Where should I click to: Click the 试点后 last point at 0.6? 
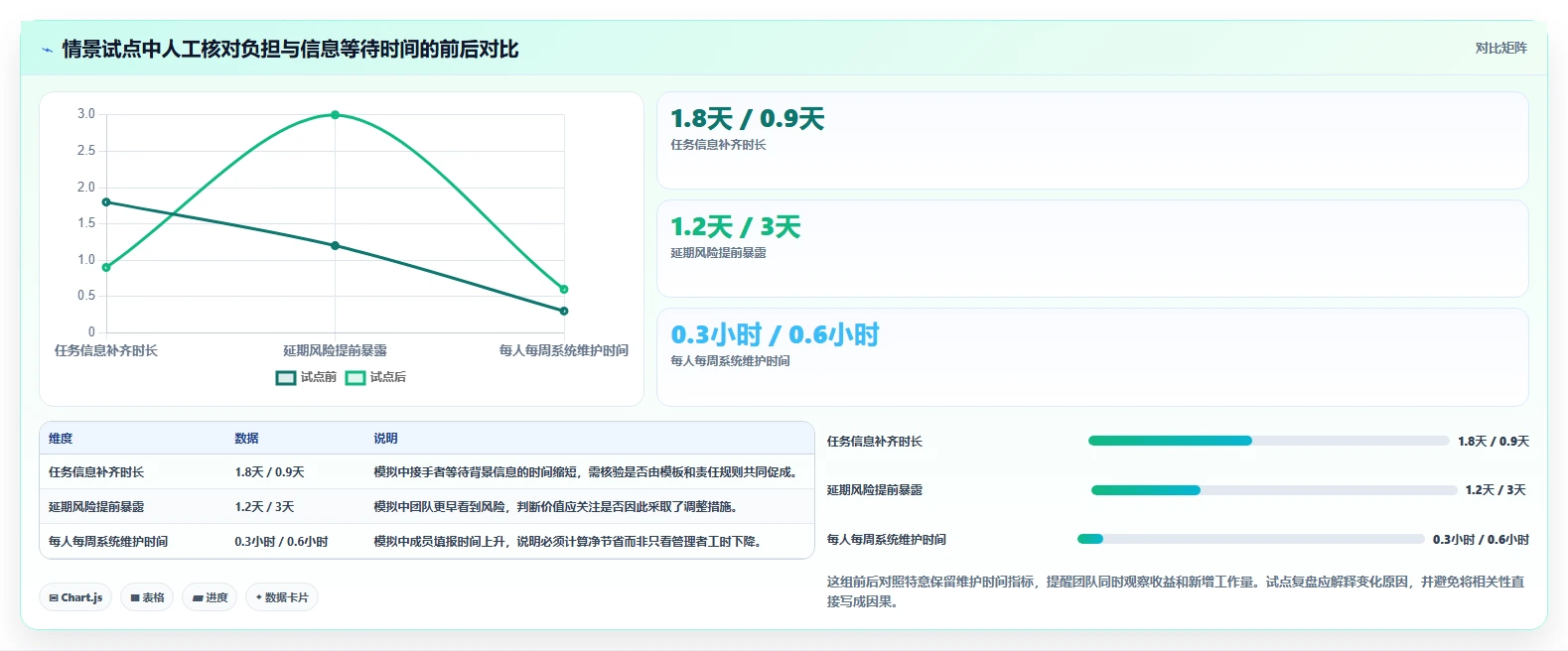(564, 290)
